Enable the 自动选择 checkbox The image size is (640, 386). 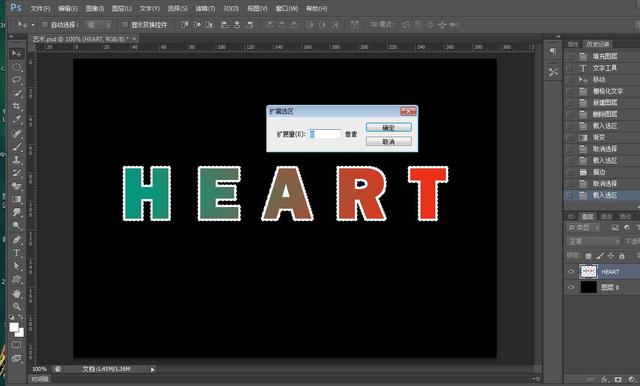tap(45, 25)
